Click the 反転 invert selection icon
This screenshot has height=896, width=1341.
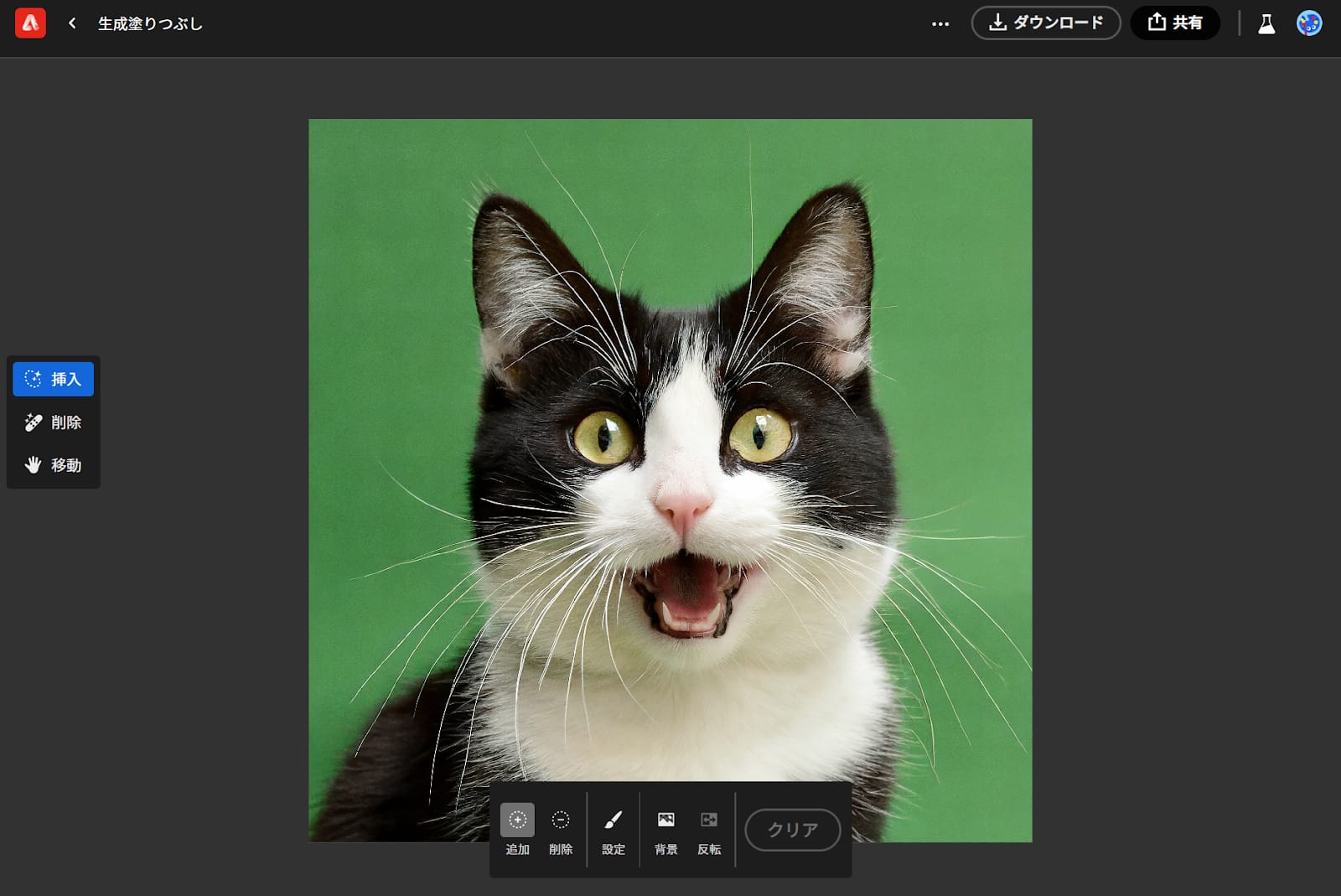tap(709, 821)
